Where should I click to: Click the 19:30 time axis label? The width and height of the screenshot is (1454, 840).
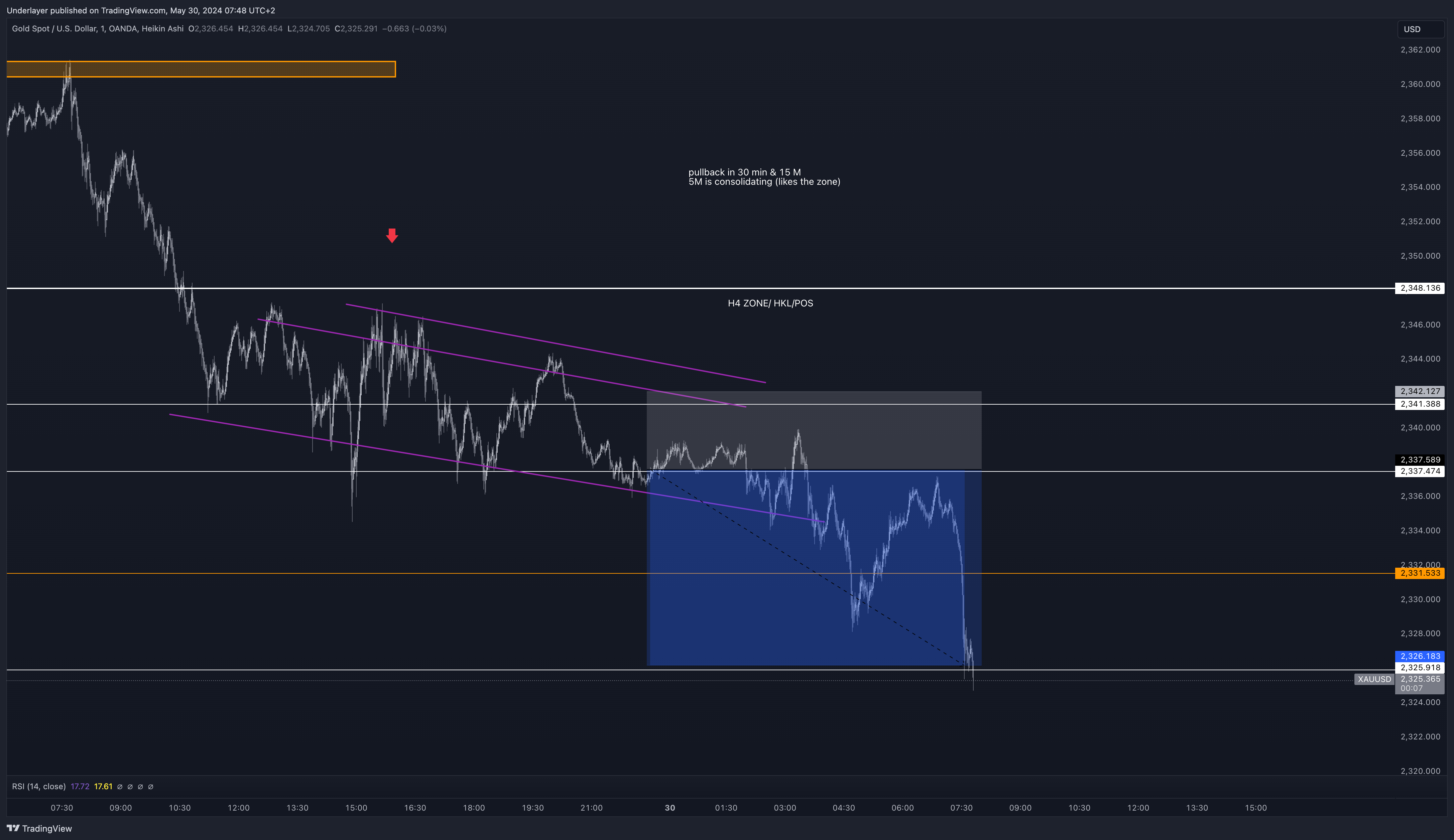[x=532, y=808]
